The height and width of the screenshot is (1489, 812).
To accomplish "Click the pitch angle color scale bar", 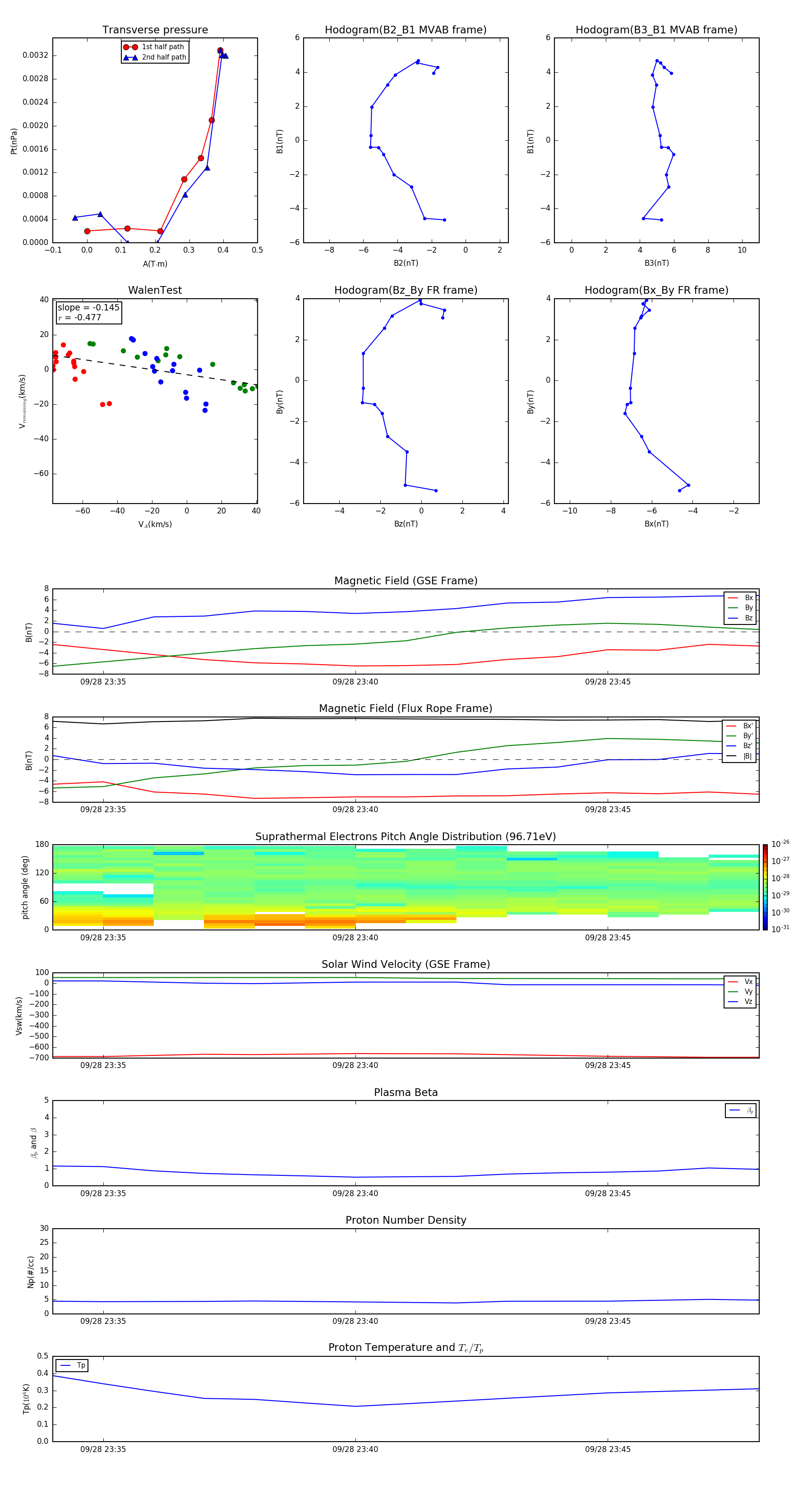I will point(765,887).
